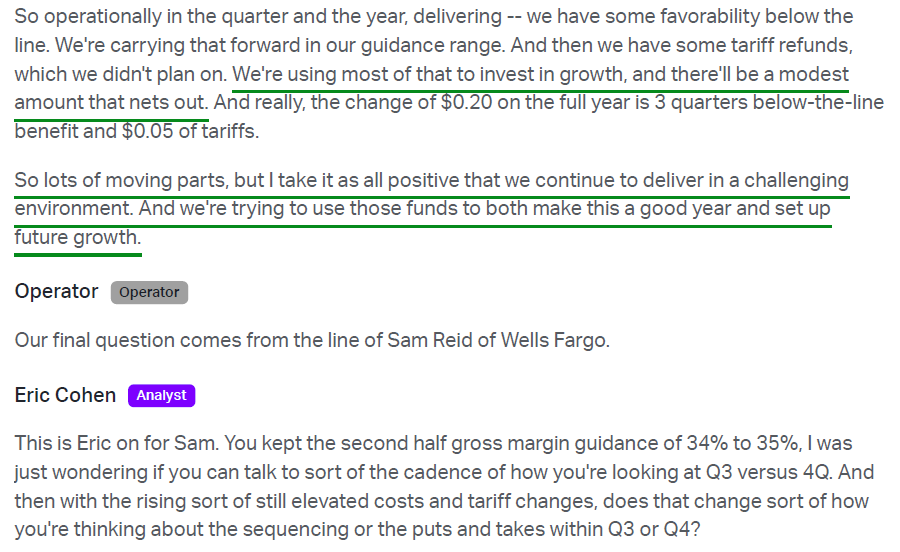
Task: Click the "$0.20" figure in the paragraph
Action: [467, 103]
